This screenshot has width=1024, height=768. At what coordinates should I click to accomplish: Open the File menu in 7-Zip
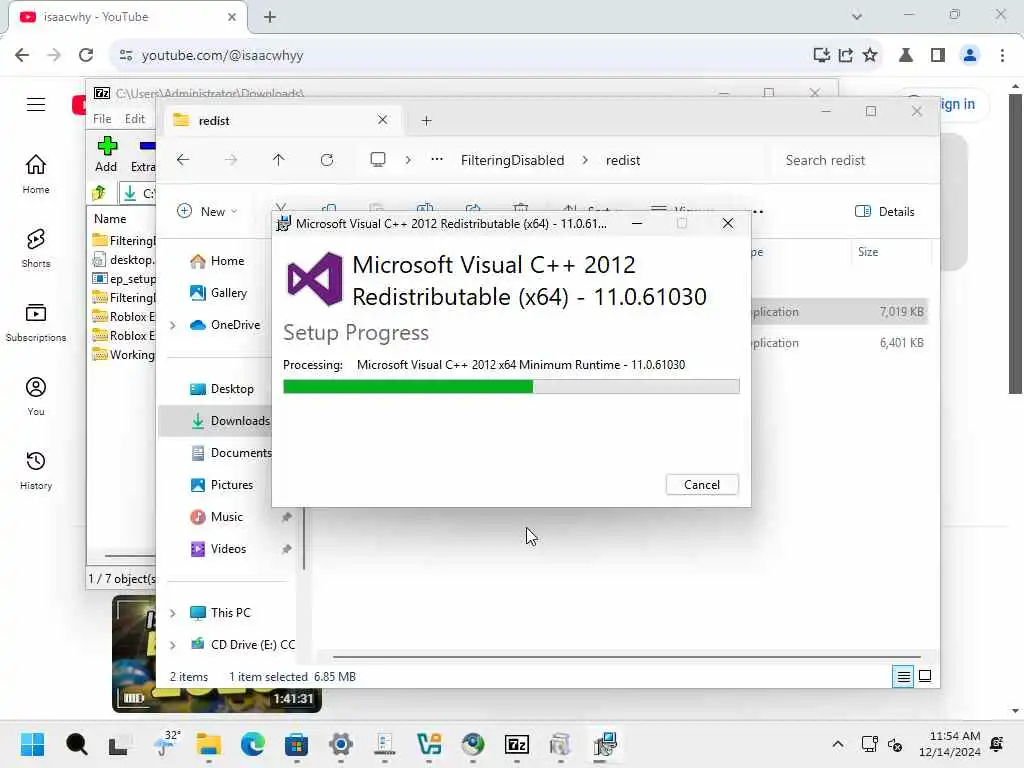[102, 119]
